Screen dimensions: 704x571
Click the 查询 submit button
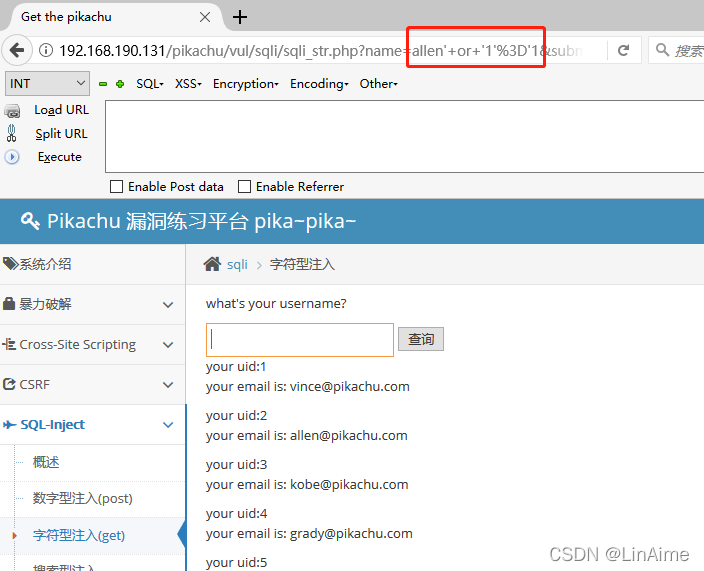click(421, 339)
